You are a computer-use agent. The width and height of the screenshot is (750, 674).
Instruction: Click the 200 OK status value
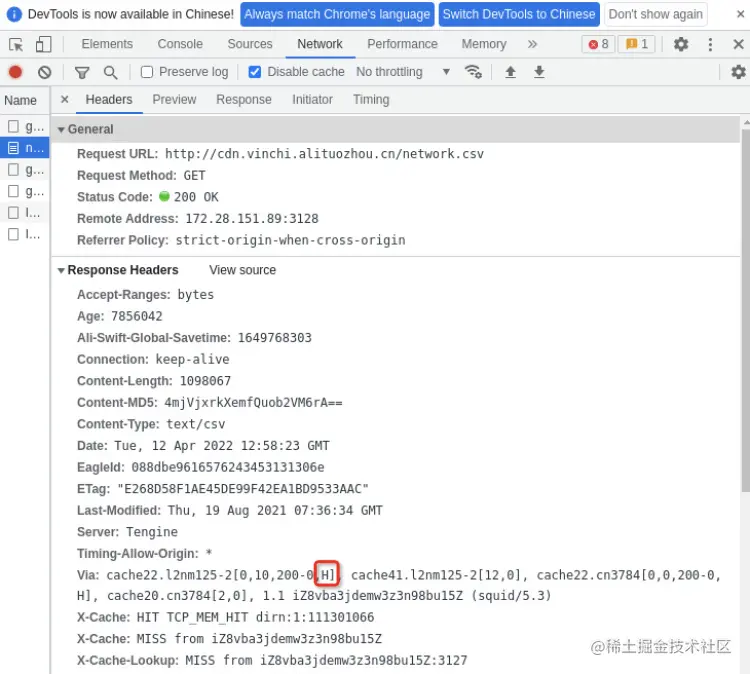click(x=196, y=197)
